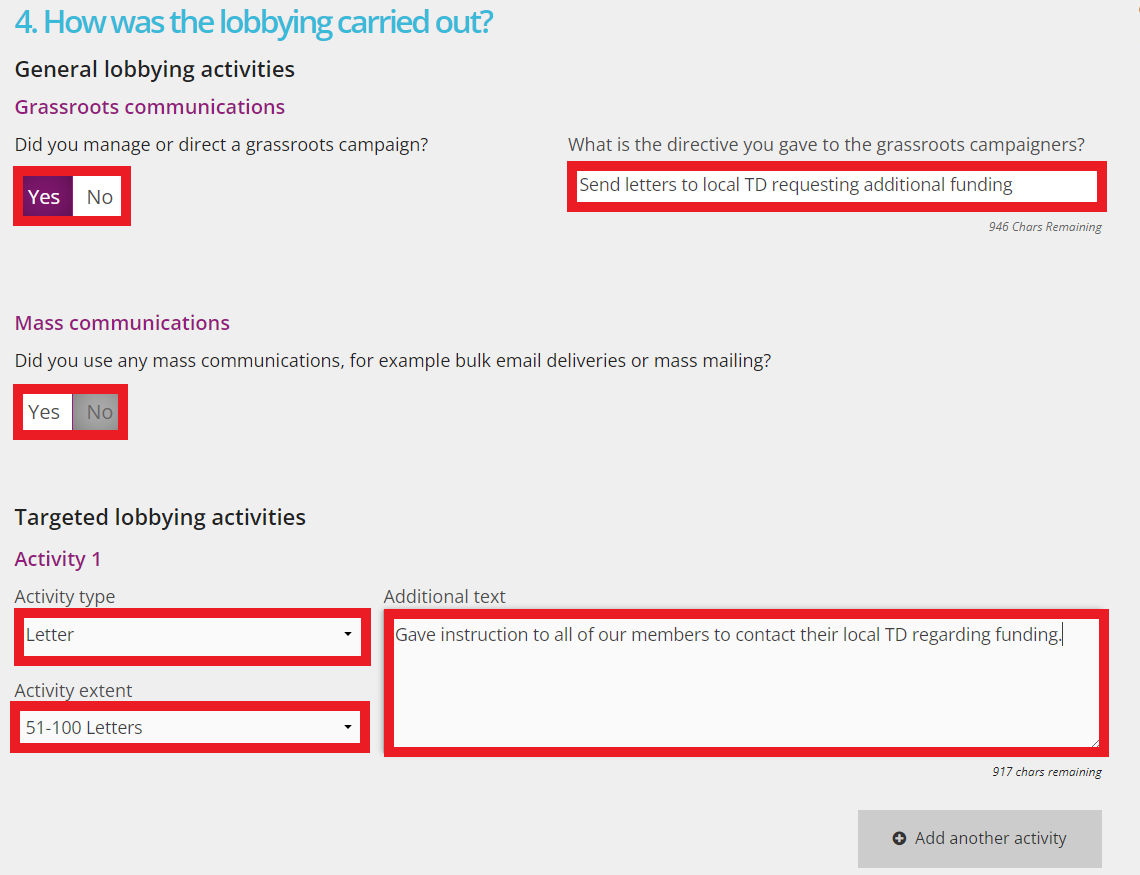Select No for managing a grassroots campaign
The image size is (1140, 875).
99,197
